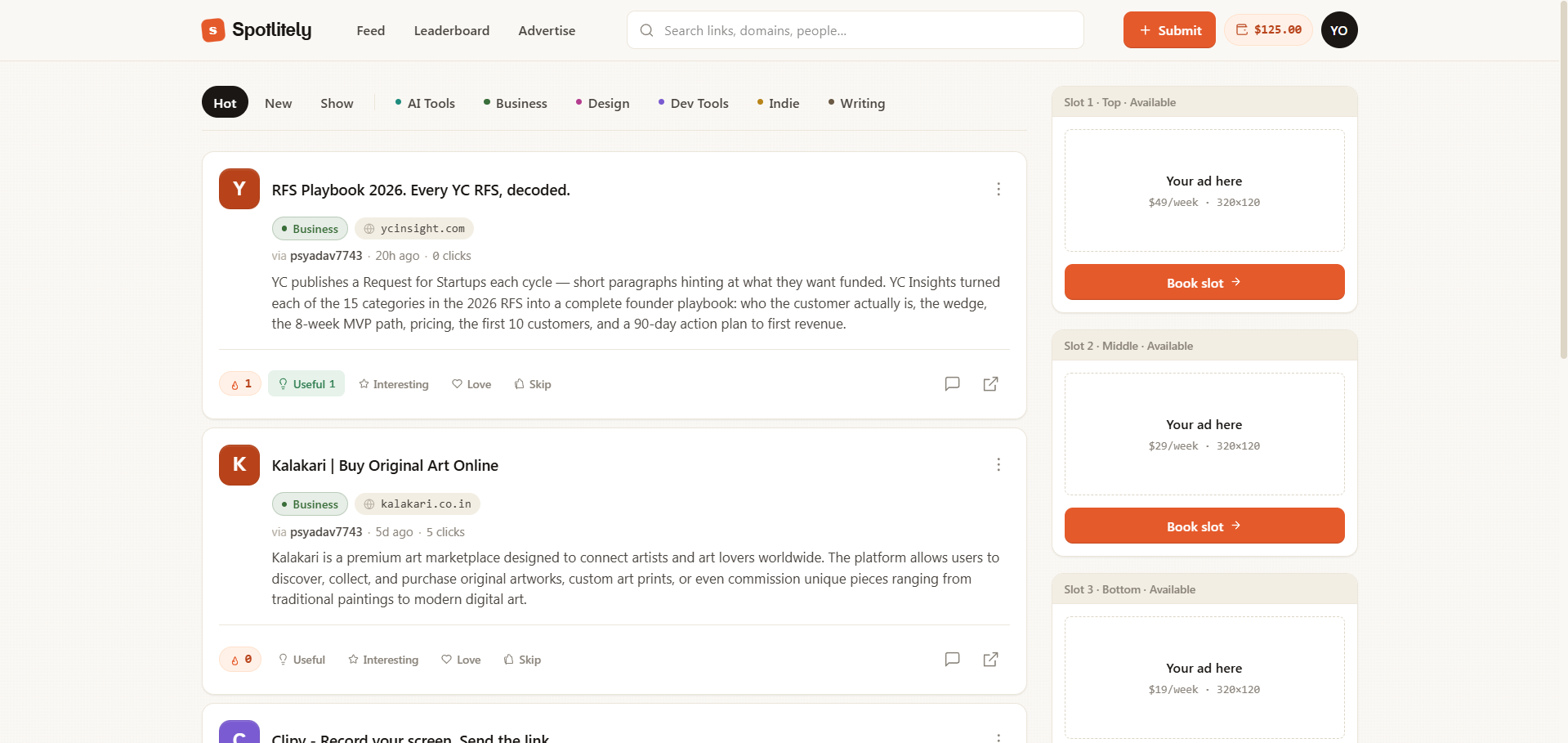
Task: Open the Advertise page
Action: click(x=547, y=30)
